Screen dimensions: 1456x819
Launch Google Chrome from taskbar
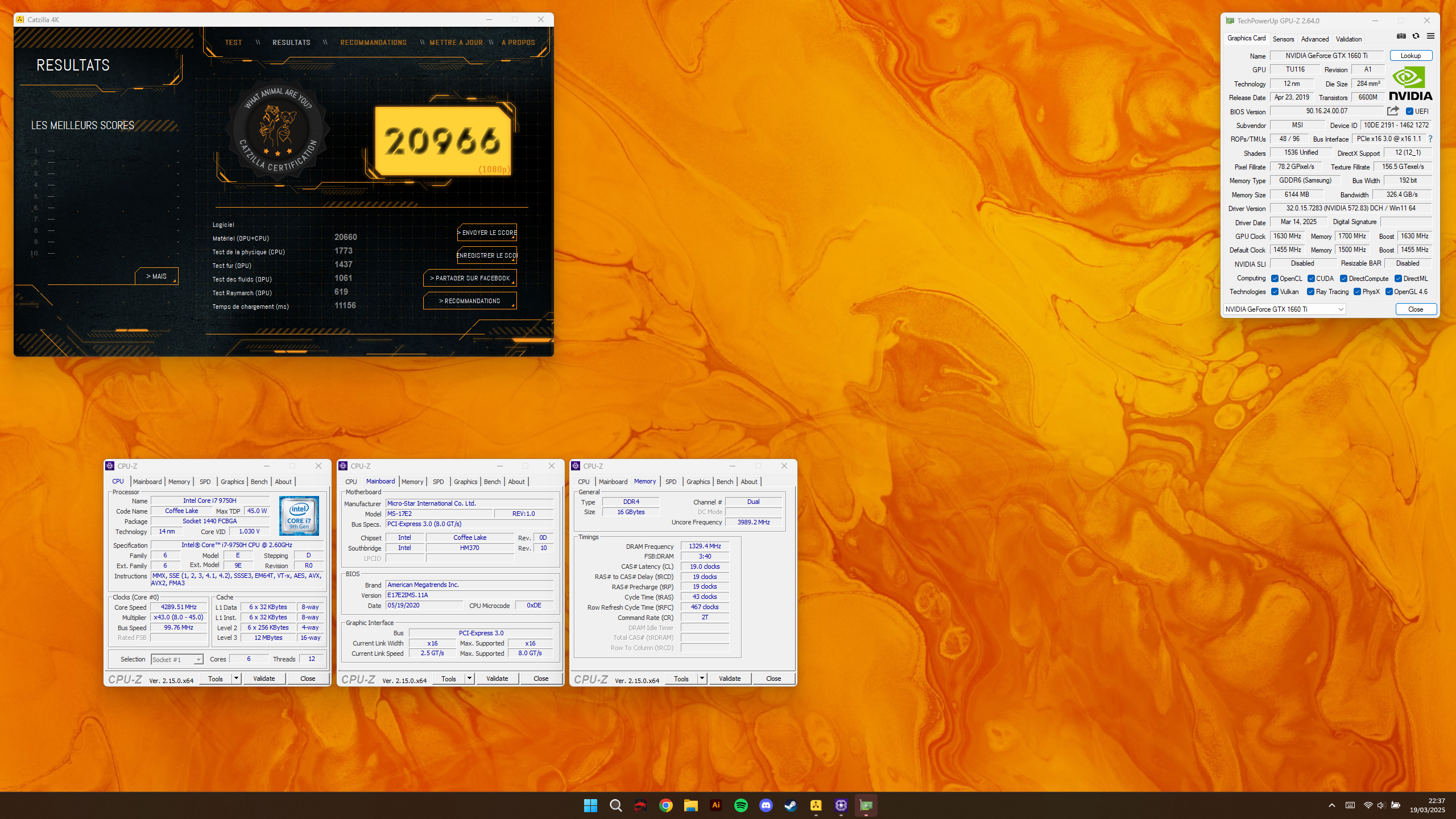(x=665, y=805)
